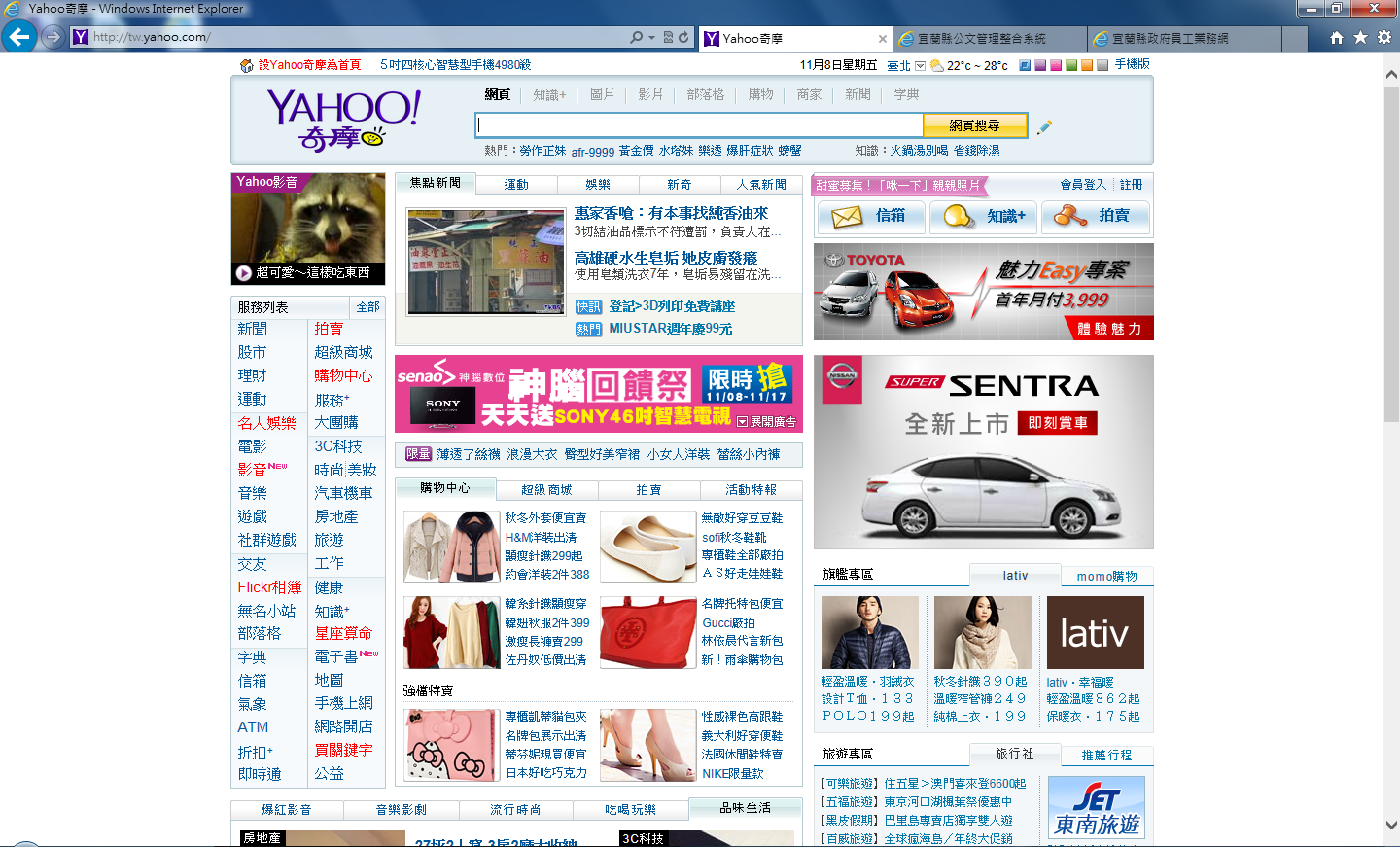
Task: Play the raccoon video via play icon
Action: [x=244, y=273]
